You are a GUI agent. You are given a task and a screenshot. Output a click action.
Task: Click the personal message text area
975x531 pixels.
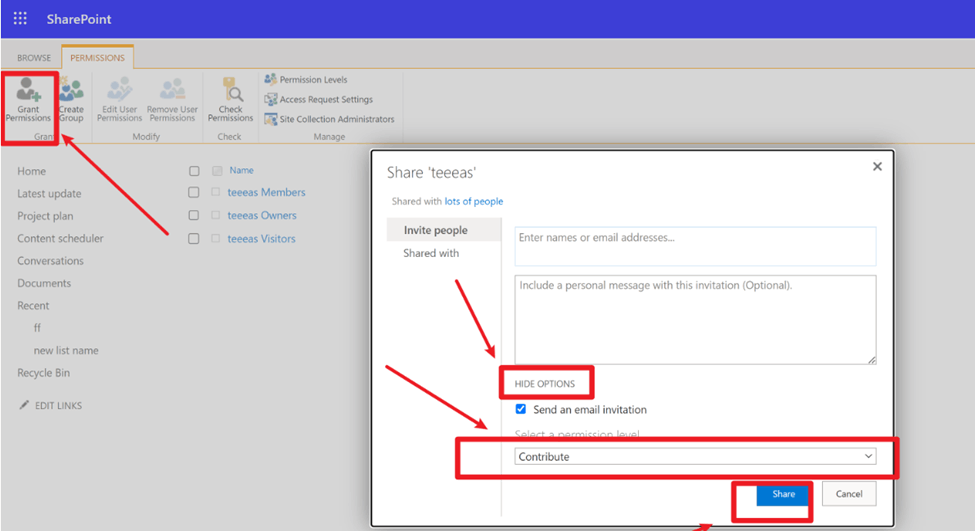point(695,320)
